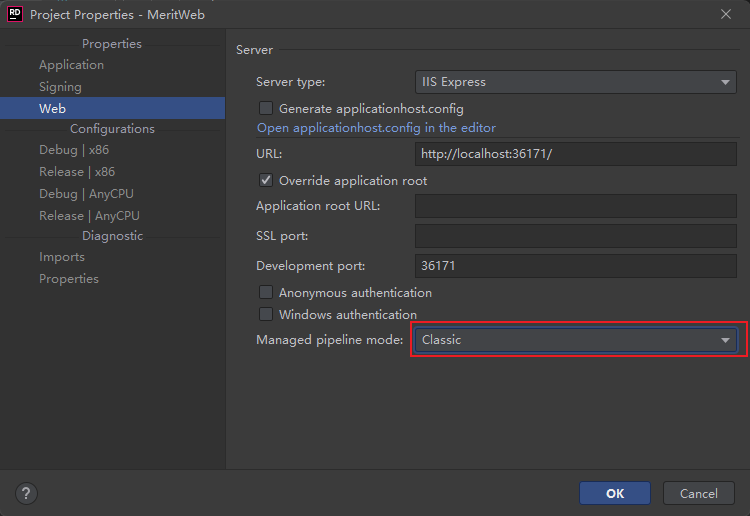This screenshot has height=516, width=750.
Task: Focus the Development port field
Action: (x=575, y=266)
